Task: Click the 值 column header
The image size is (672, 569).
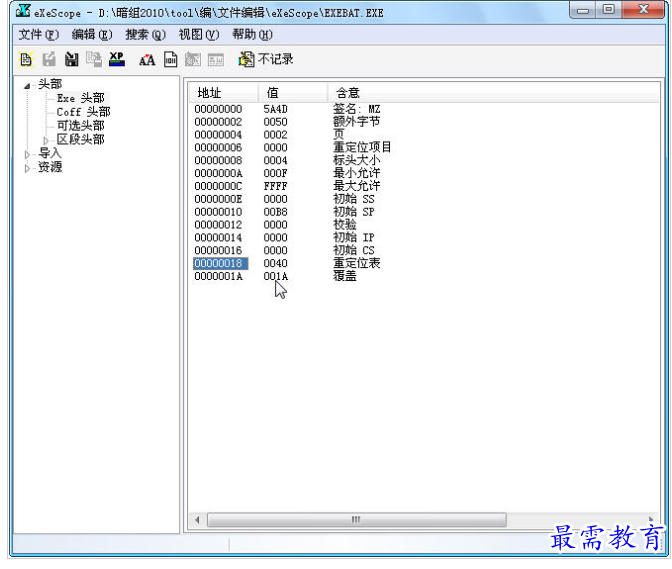Action: 293,93
